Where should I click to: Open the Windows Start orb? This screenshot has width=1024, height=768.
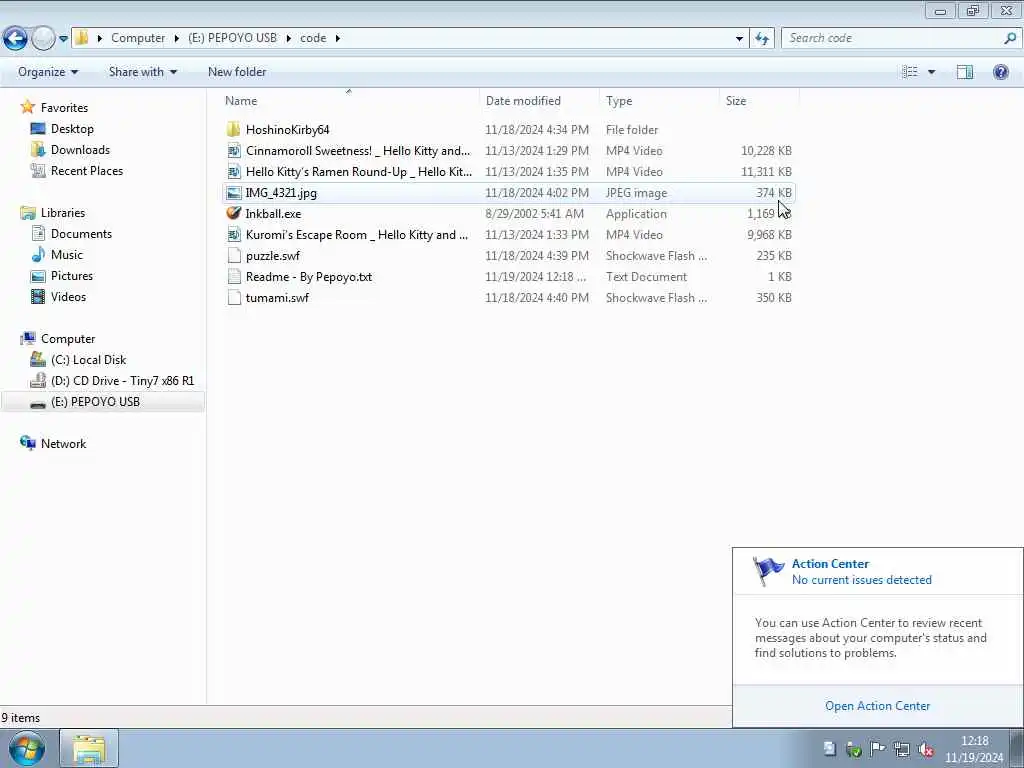coord(27,748)
